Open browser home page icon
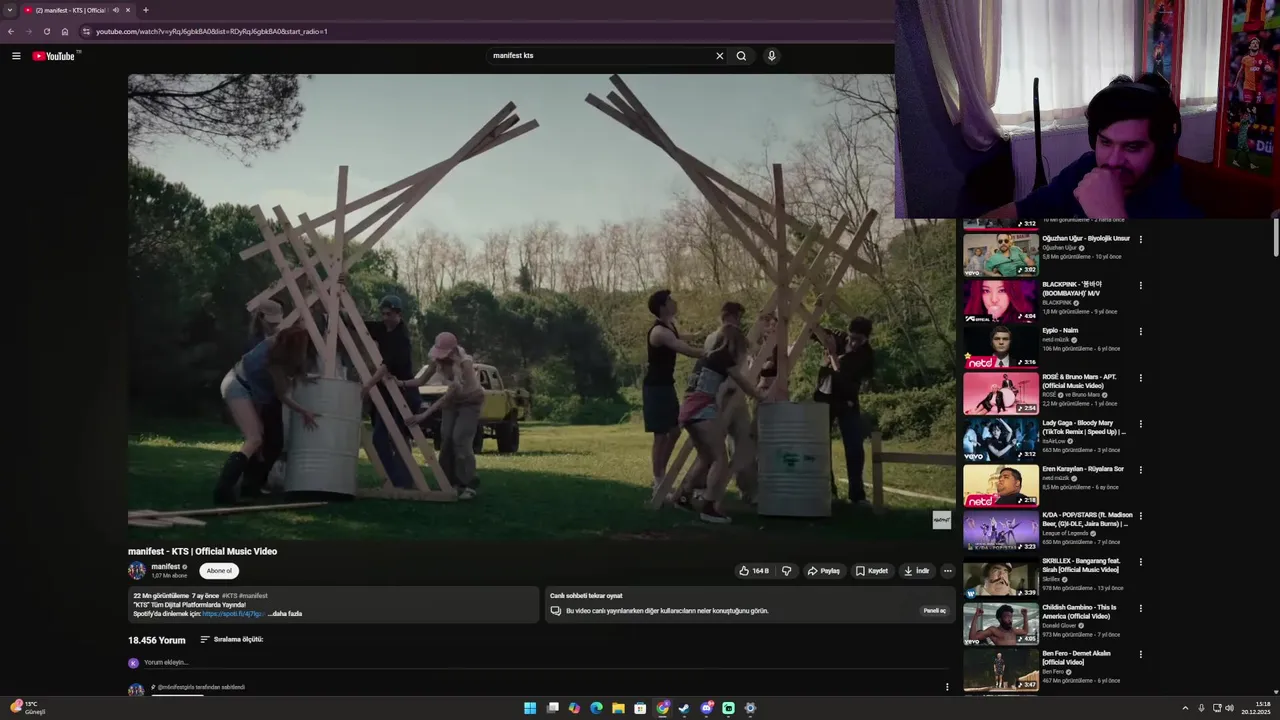Image resolution: width=1280 pixels, height=720 pixels. [65, 31]
